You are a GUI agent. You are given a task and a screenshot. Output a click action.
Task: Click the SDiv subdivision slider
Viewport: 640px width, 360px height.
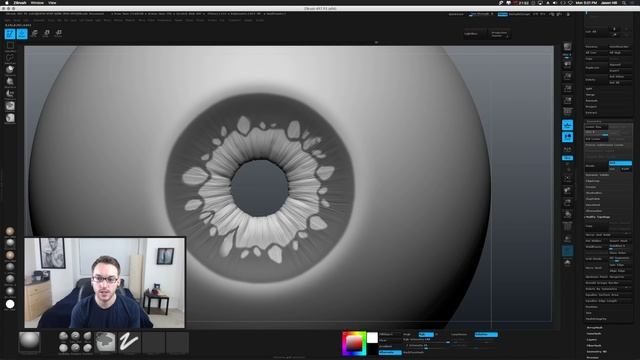[597, 133]
